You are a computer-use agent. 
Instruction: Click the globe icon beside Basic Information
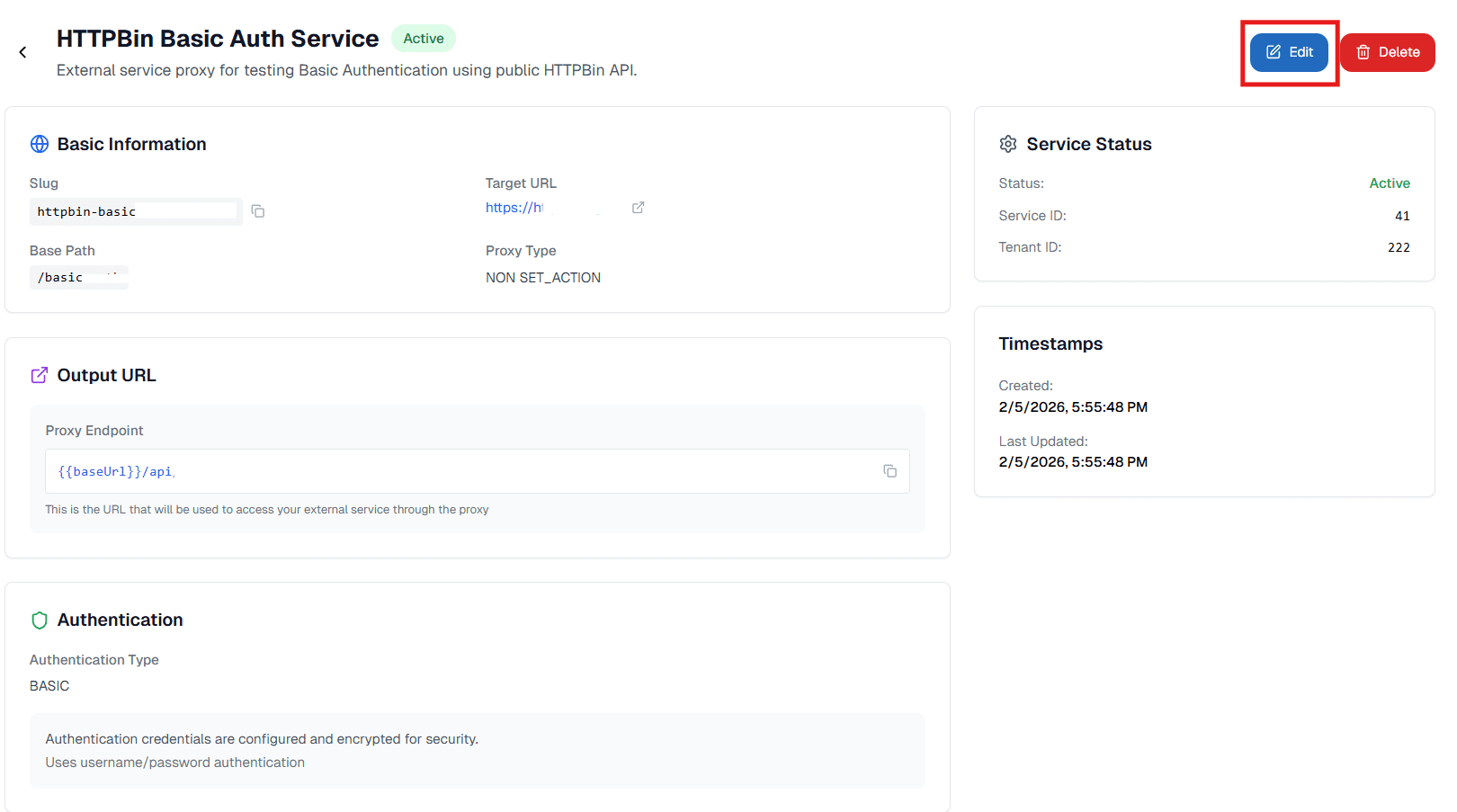39,143
